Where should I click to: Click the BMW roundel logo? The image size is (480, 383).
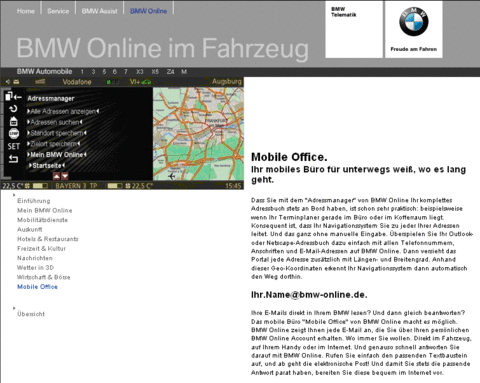coord(414,22)
